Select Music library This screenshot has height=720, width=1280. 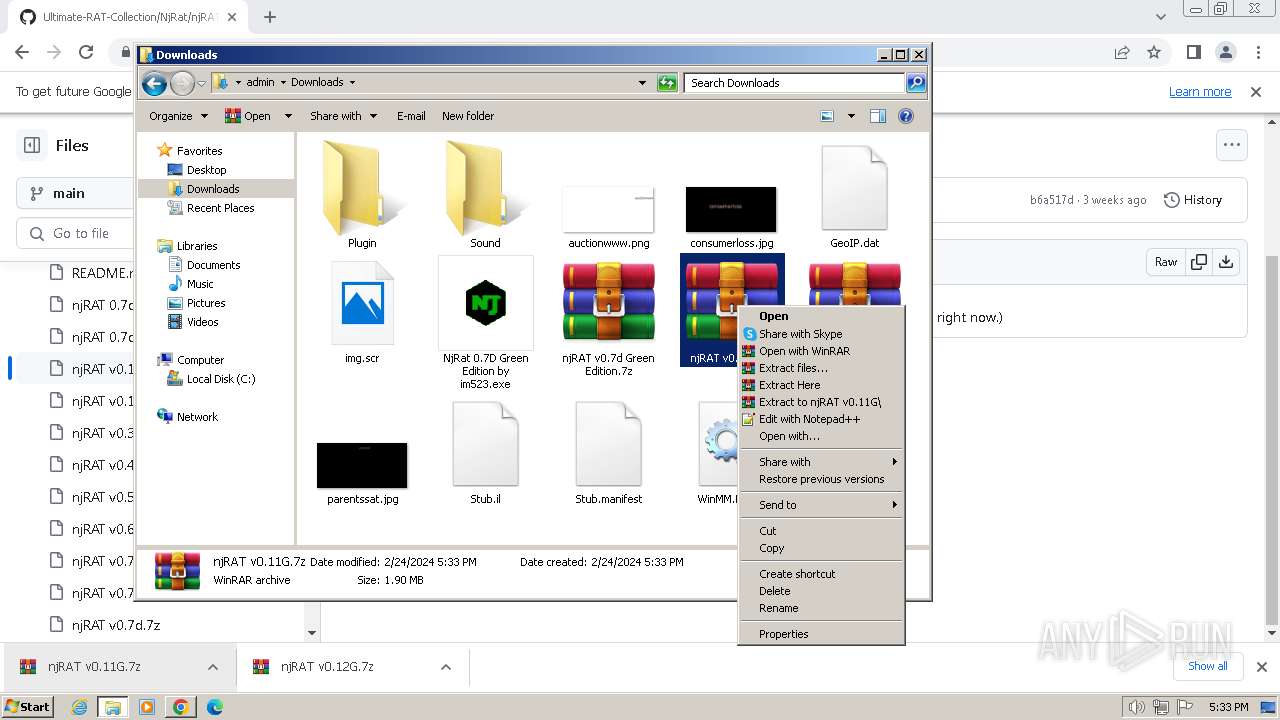pos(191,284)
